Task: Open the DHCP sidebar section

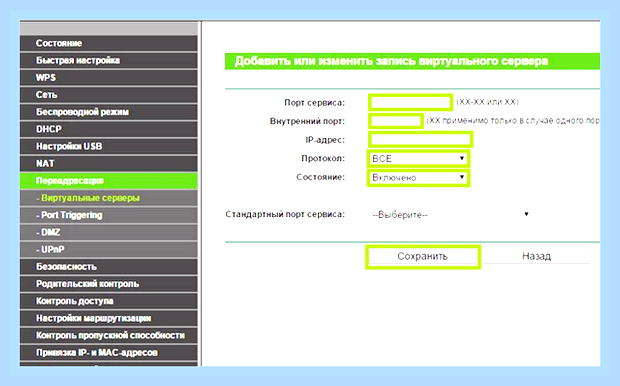Action: tap(109, 129)
